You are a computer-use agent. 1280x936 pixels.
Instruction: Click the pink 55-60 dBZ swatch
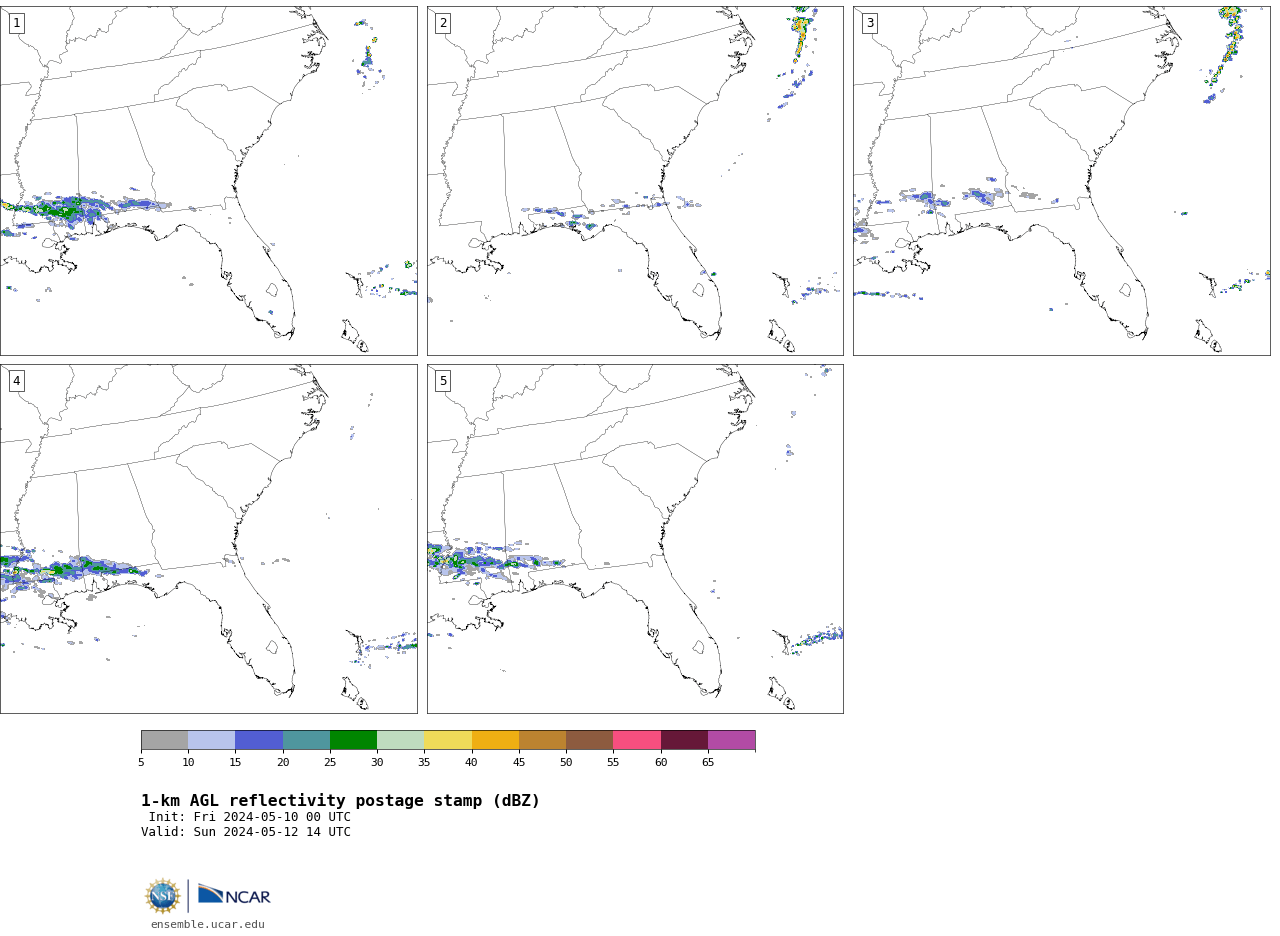pyautogui.click(x=637, y=740)
